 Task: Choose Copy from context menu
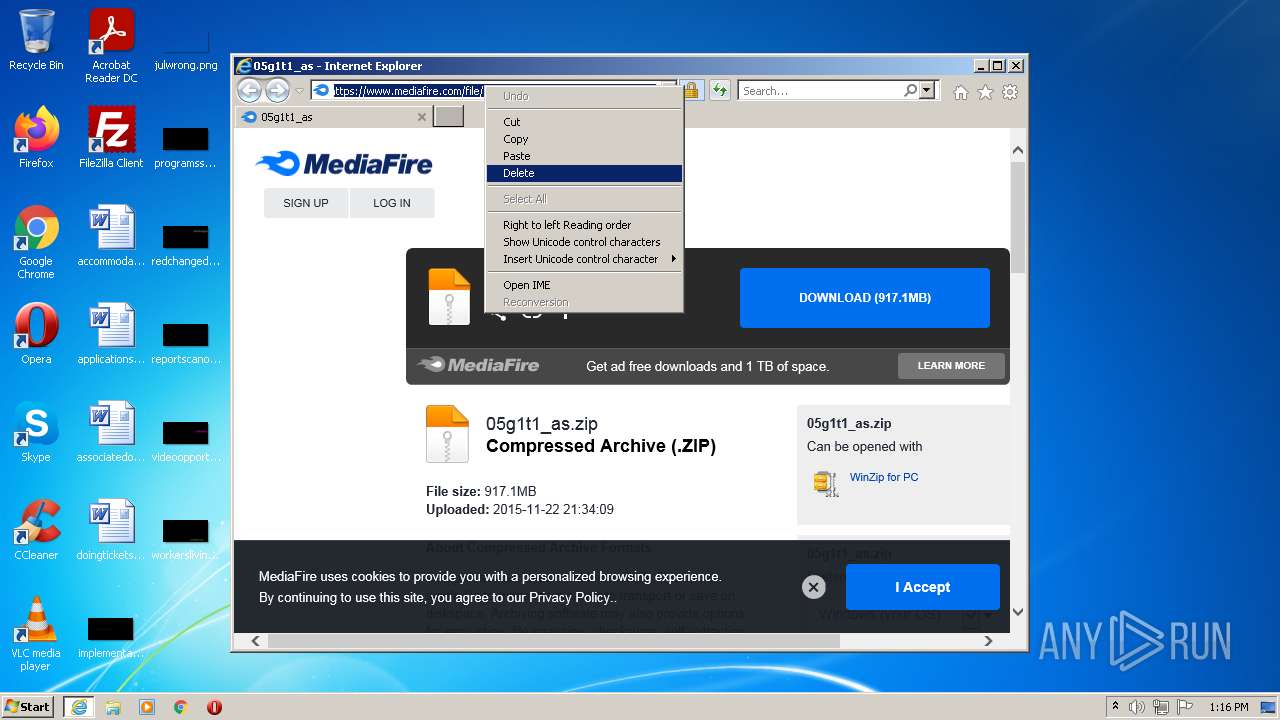coord(584,139)
